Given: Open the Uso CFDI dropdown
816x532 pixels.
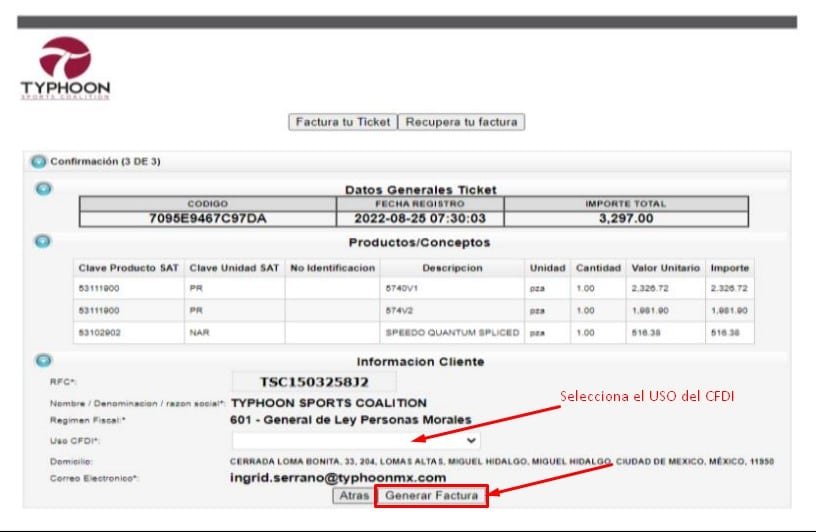Looking at the screenshot, I should coord(356,440).
